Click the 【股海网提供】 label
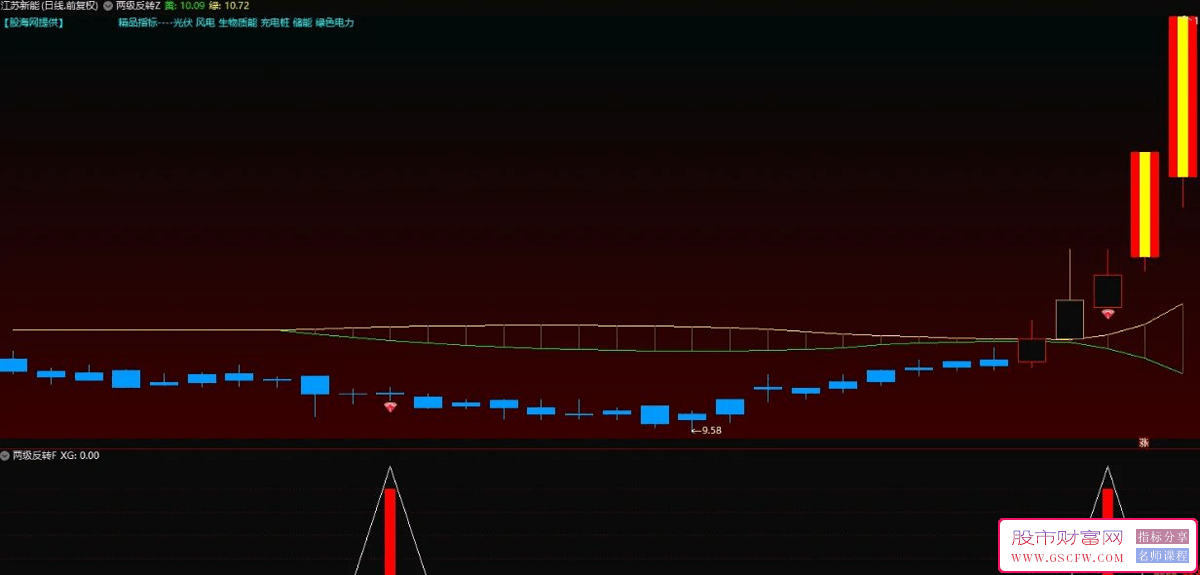 click(32, 21)
